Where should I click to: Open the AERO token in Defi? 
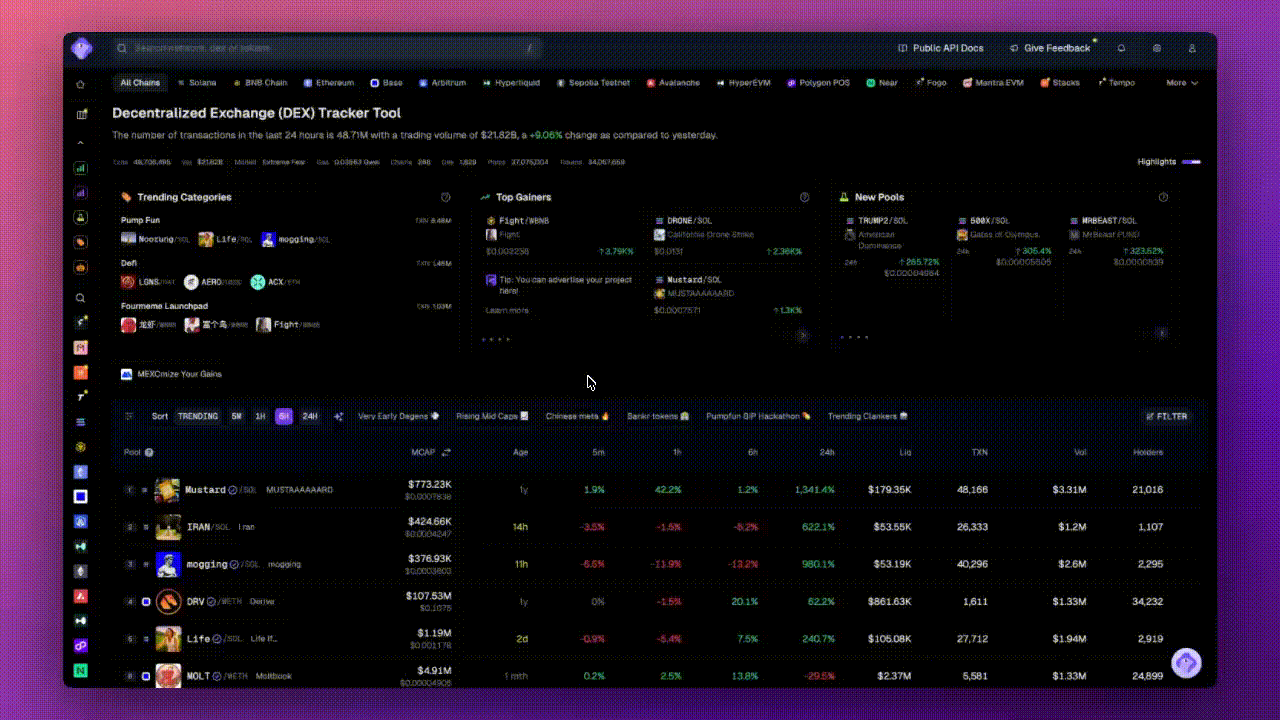(x=214, y=282)
